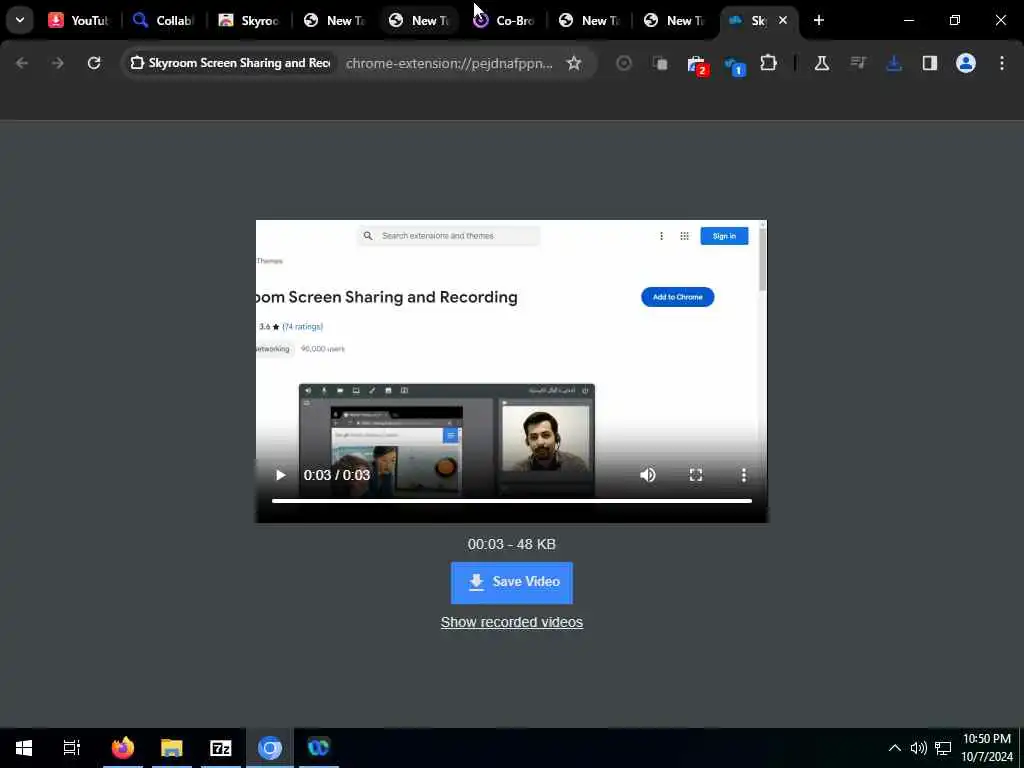The width and height of the screenshot is (1024, 768).
Task: Click the Save Video button
Action: click(x=511, y=583)
